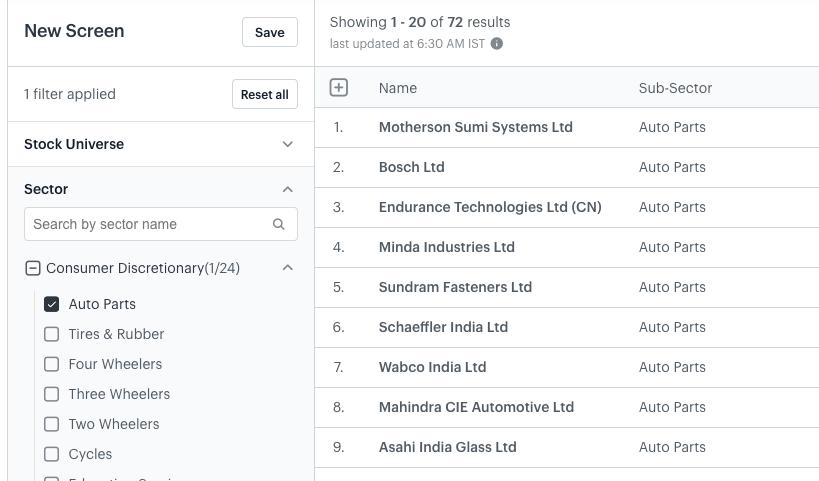Screen dimensions: 819x481
Task: Open Mahindra CIE Automotive Ltd stock
Action: pyautogui.click(x=476, y=407)
